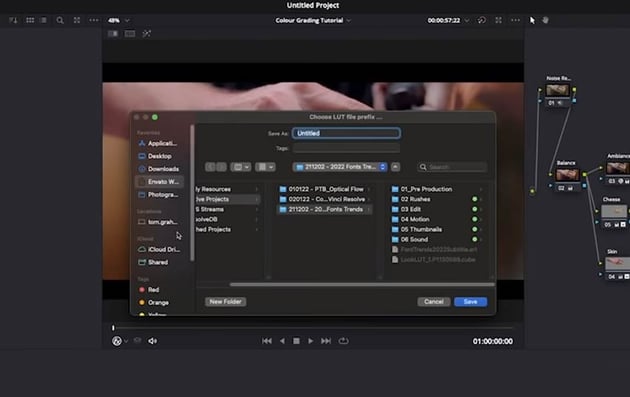
Task: Switch to list view icon in toolbar
Action: pos(43,20)
